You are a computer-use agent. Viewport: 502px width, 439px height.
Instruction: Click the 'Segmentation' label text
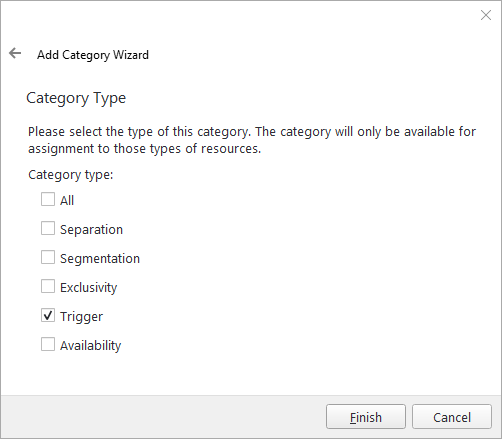[x=100, y=259]
